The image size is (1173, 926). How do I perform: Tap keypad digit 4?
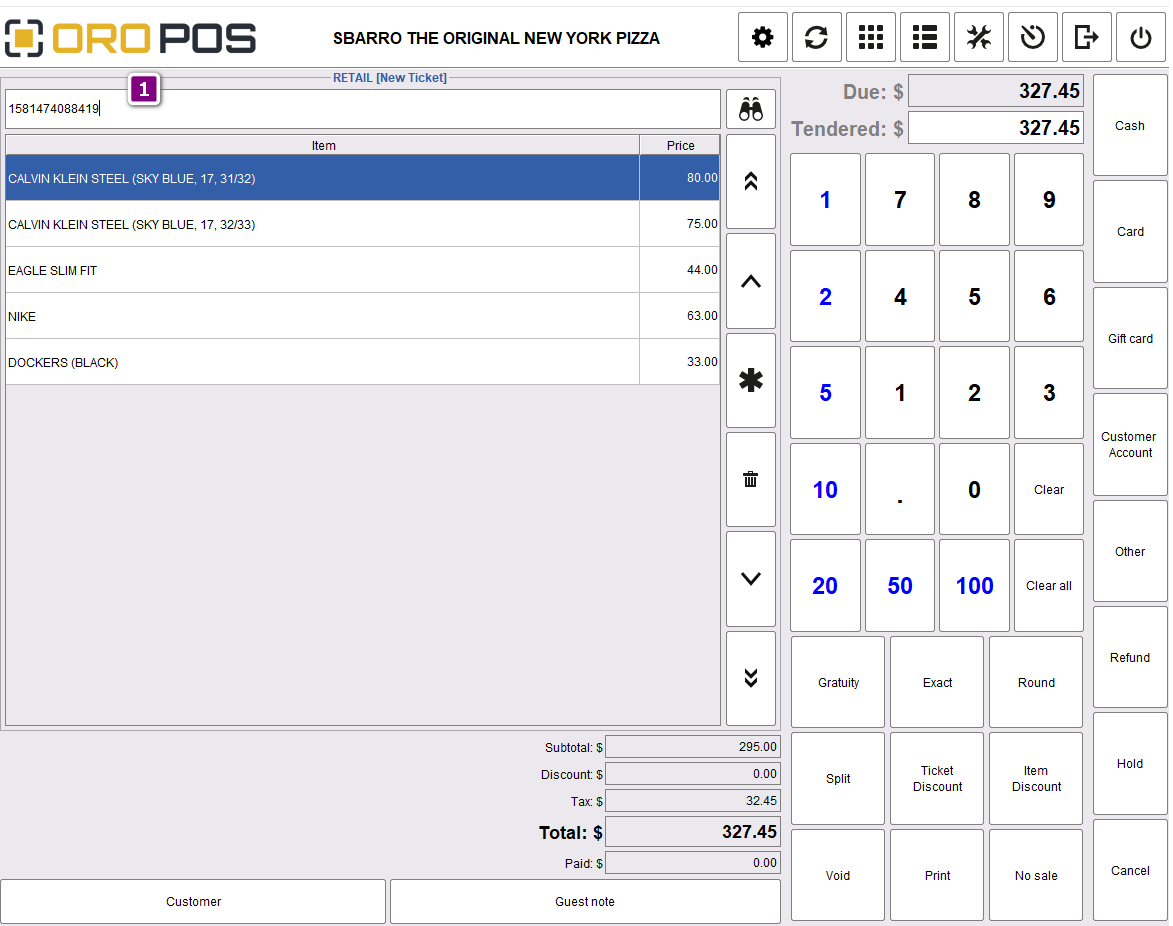tap(900, 297)
